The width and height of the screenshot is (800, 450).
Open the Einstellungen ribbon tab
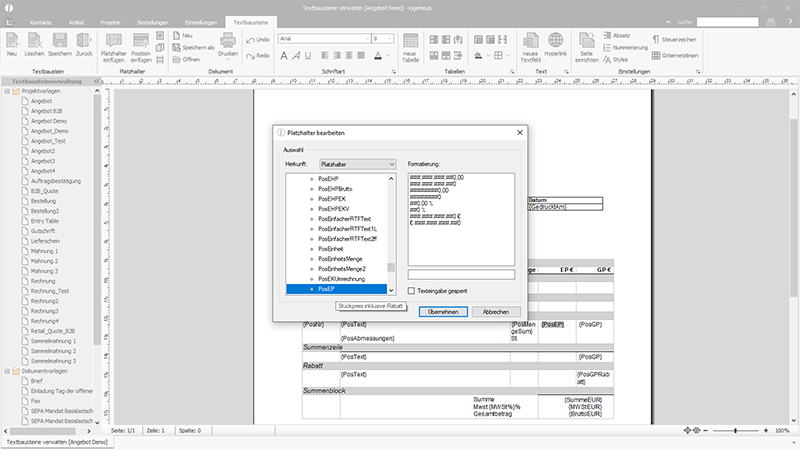tap(201, 22)
